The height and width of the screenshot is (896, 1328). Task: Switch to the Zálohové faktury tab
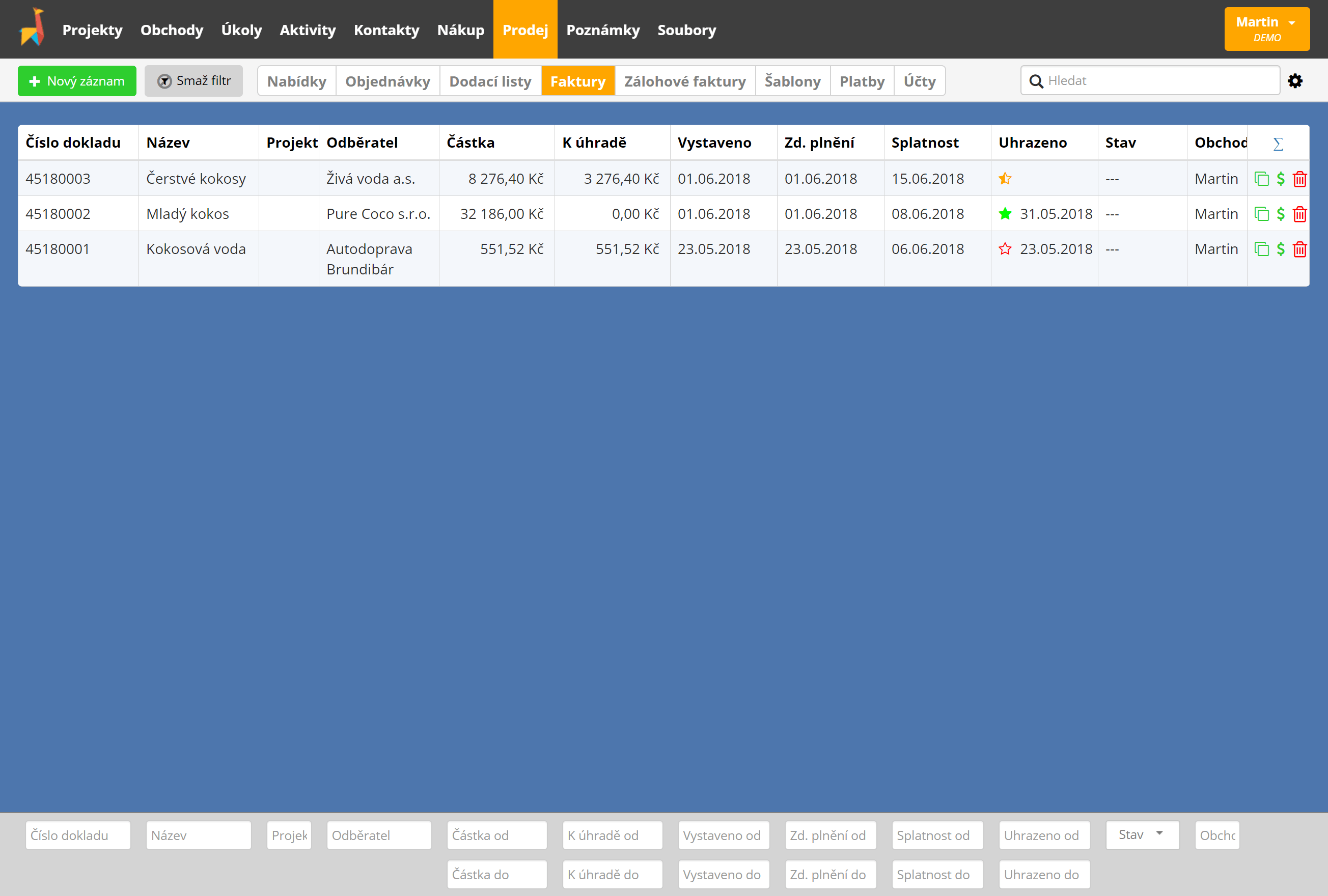(x=685, y=81)
